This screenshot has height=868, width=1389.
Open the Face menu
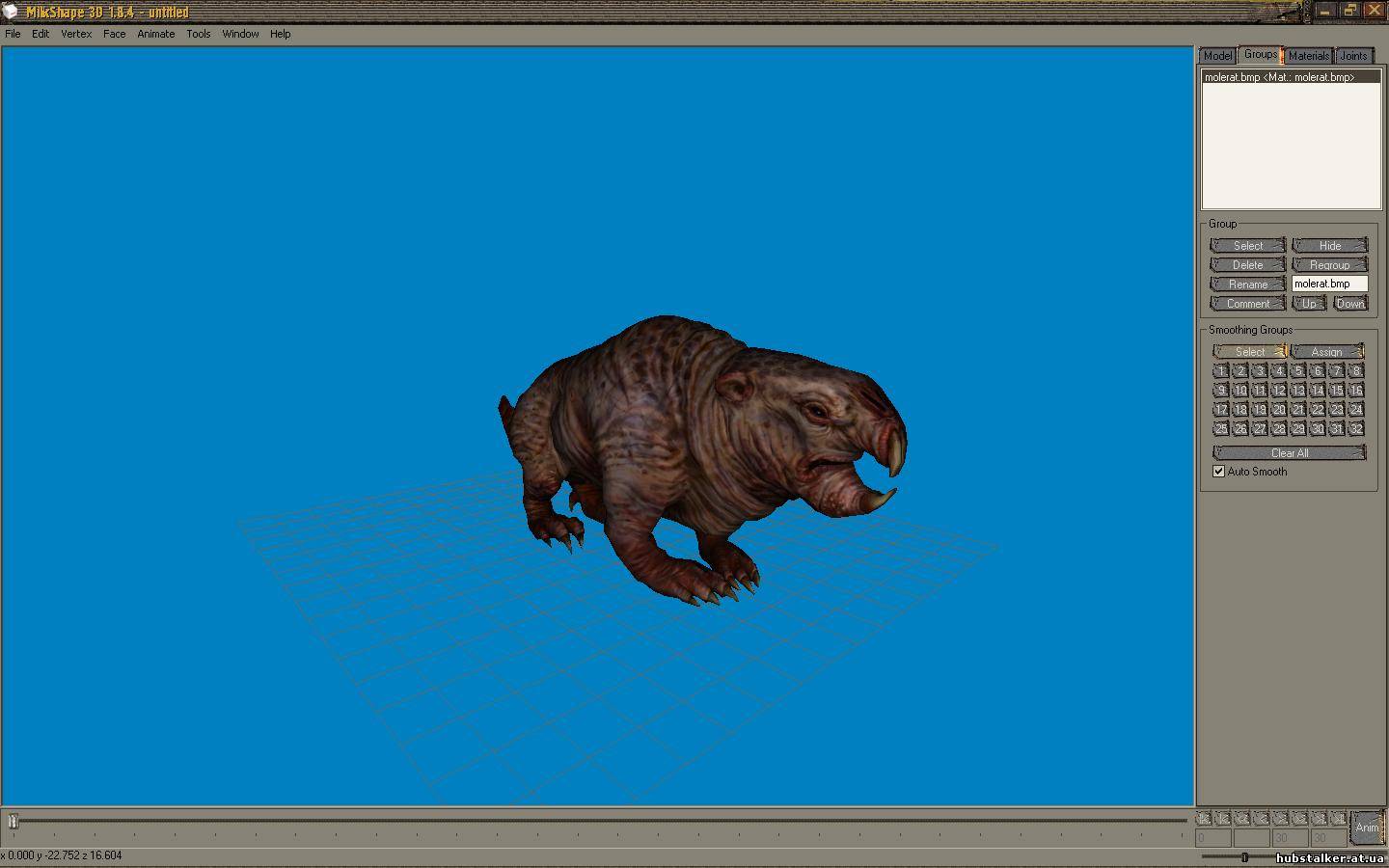[x=114, y=34]
